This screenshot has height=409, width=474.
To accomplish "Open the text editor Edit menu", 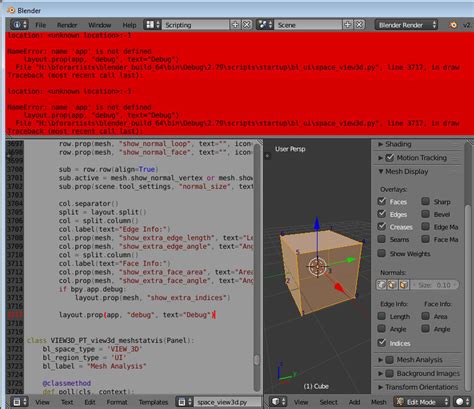I will click(x=90, y=402).
